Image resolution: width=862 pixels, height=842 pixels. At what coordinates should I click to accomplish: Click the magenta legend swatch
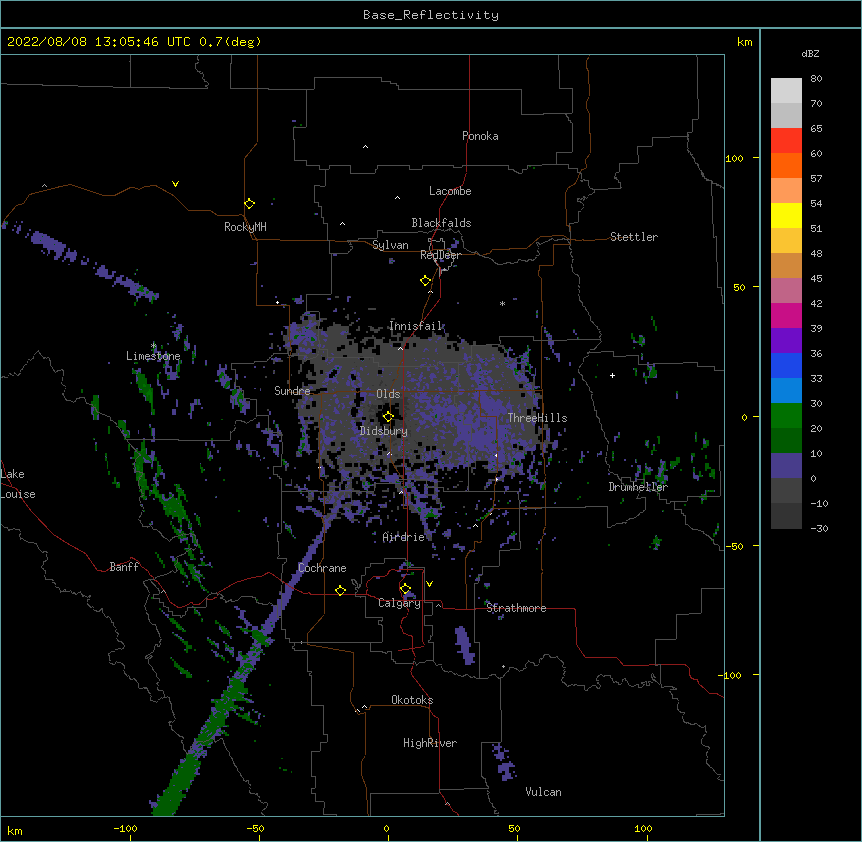coord(786,315)
